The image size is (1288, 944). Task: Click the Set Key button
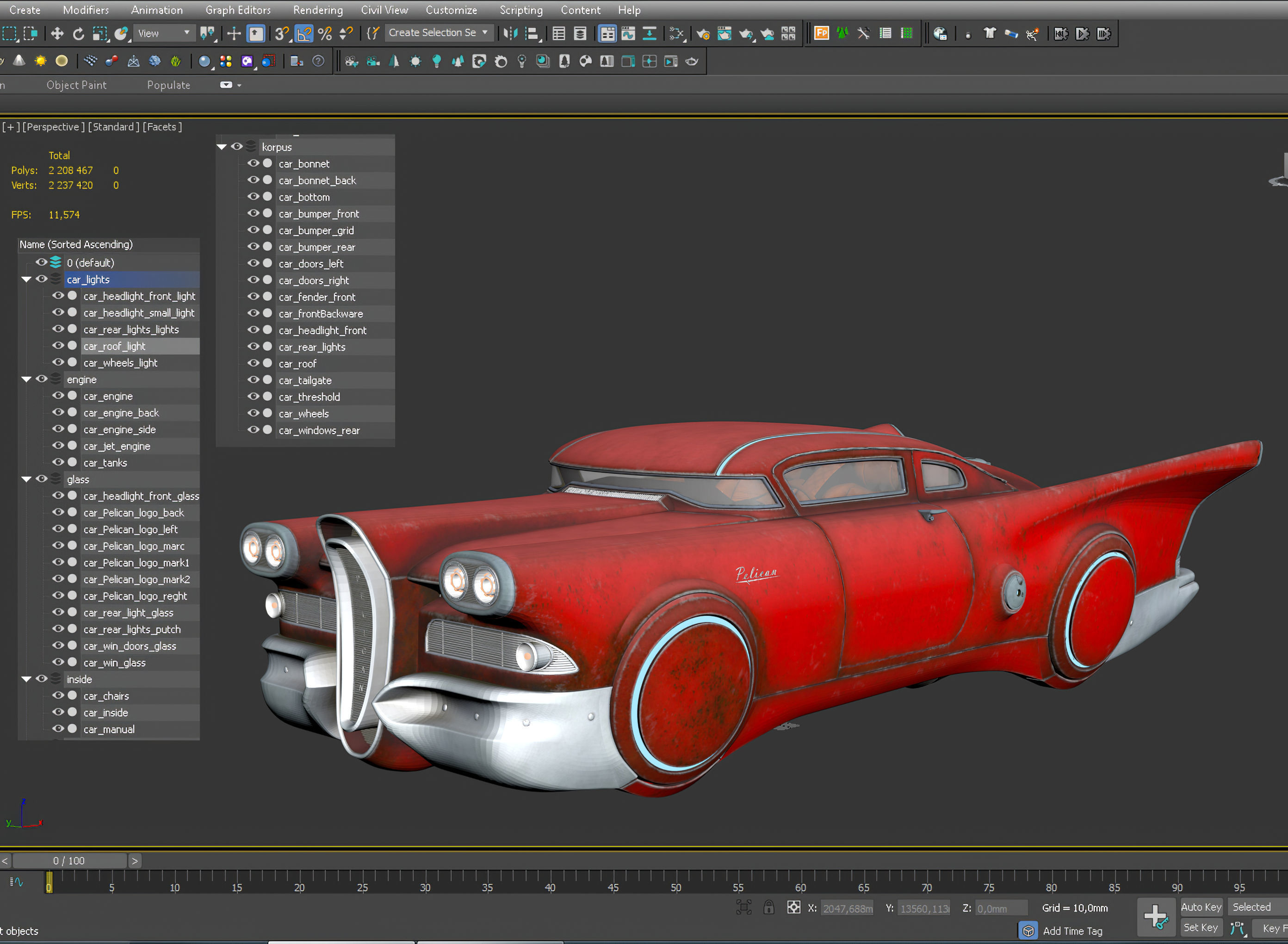1201,927
